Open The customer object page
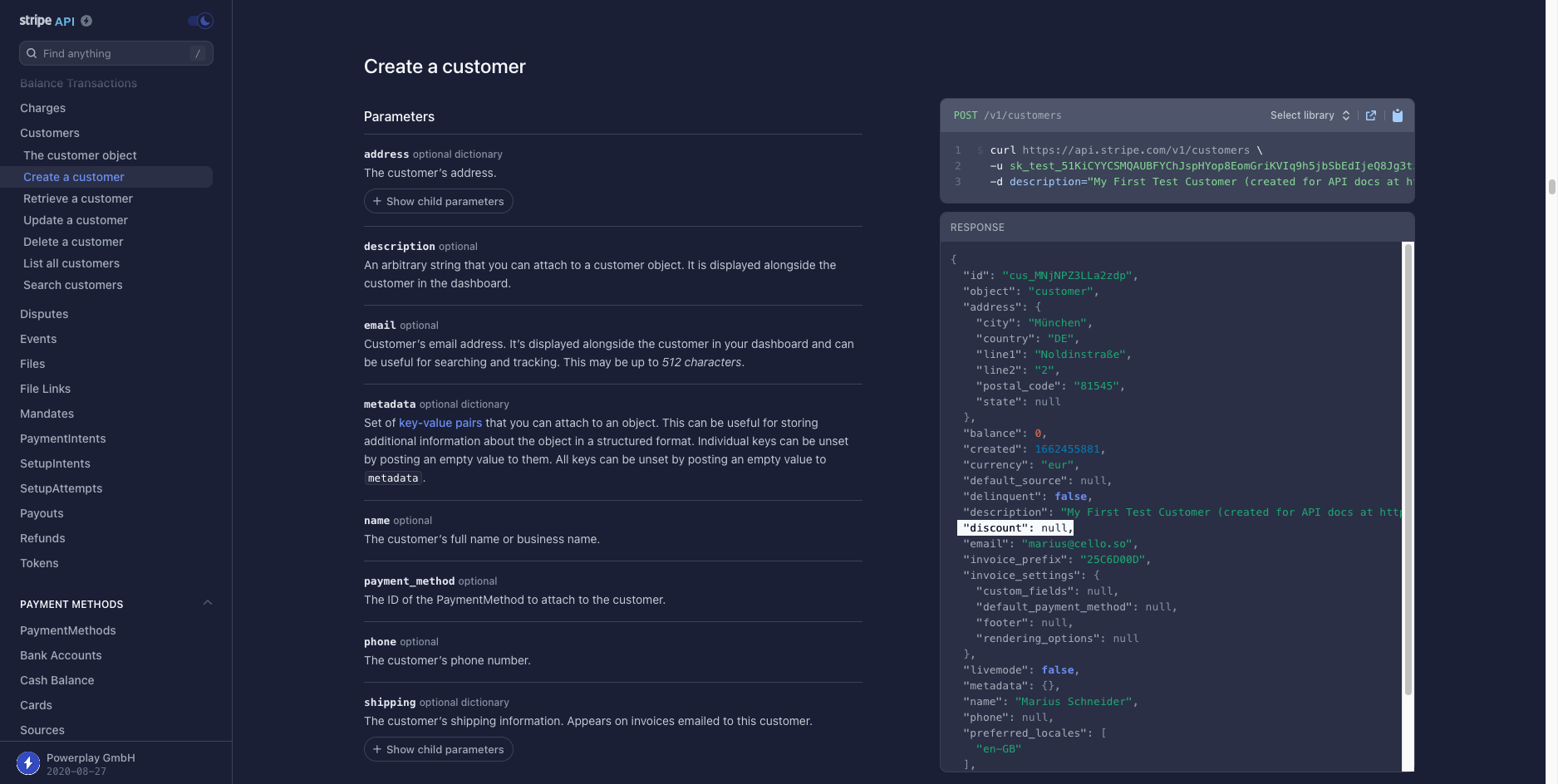This screenshot has width=1558, height=784. click(80, 155)
